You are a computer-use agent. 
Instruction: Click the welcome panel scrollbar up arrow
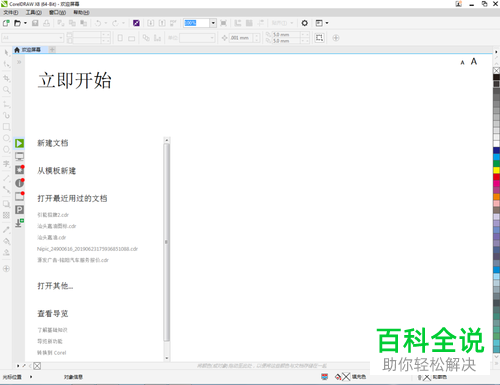tap(167, 140)
